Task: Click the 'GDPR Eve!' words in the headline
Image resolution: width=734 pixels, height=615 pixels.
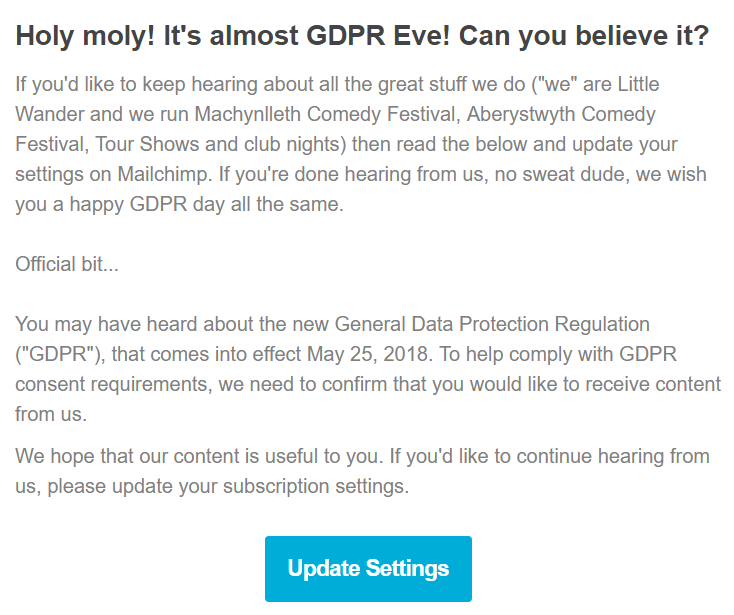Action: click(378, 36)
